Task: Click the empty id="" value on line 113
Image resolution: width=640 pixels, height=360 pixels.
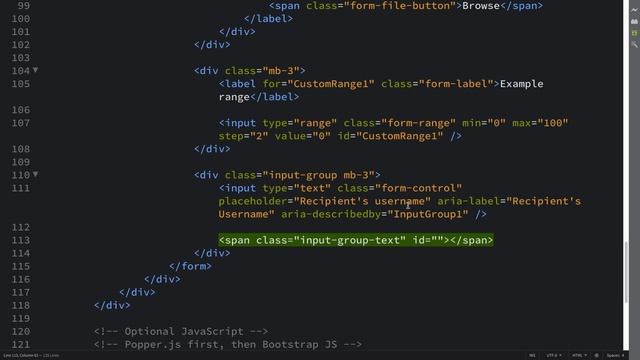Action: [437, 240]
